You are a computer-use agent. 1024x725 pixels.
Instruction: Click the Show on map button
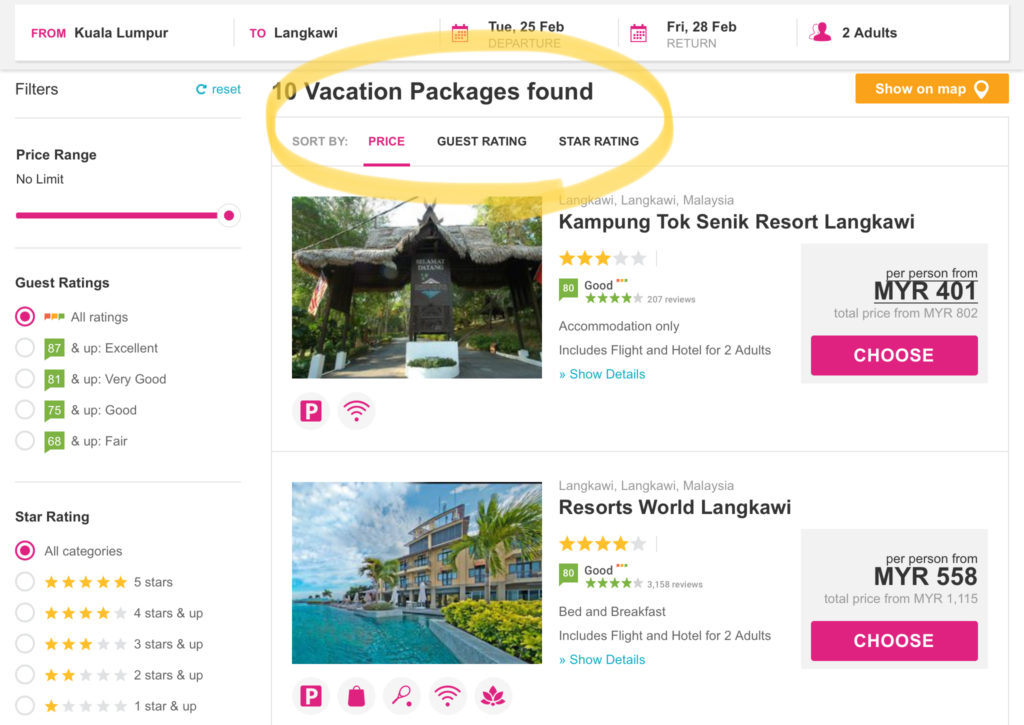pyautogui.click(x=932, y=89)
